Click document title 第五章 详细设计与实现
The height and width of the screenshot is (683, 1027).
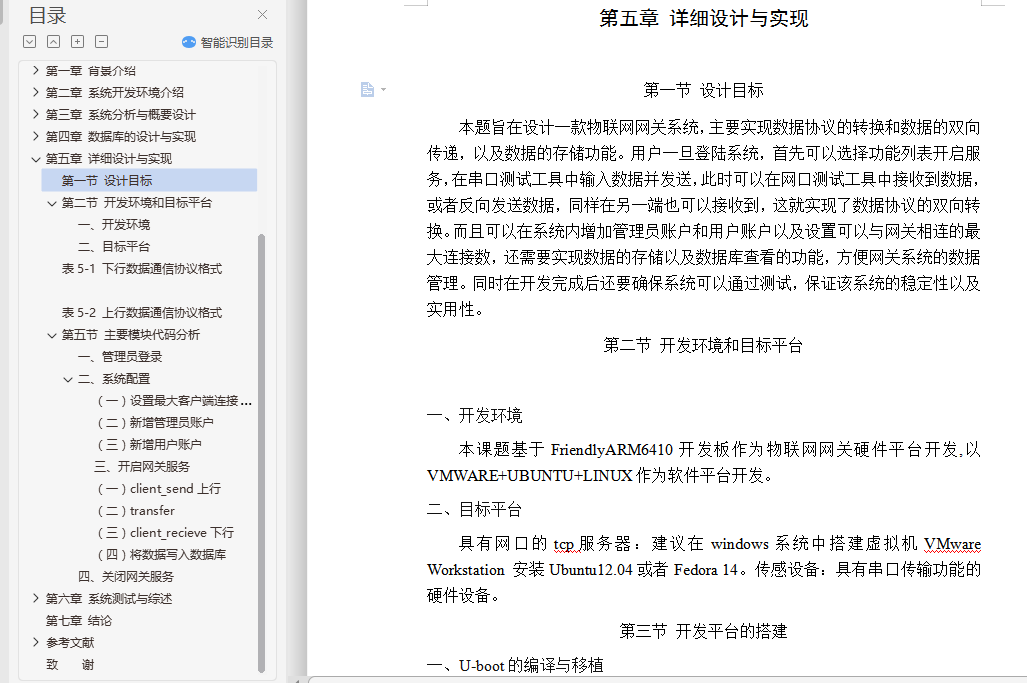[x=703, y=18]
